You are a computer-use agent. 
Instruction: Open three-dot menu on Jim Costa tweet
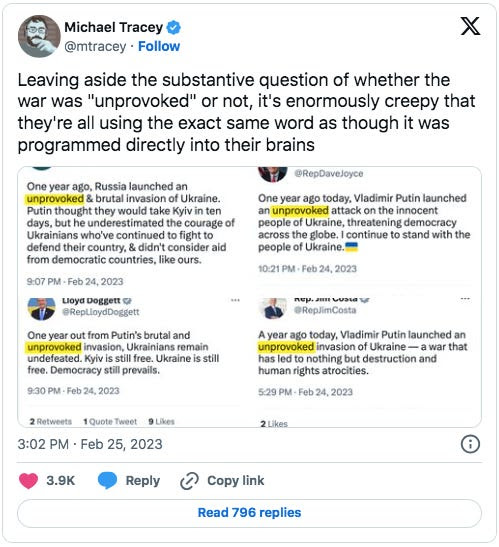pyautogui.click(x=465, y=299)
